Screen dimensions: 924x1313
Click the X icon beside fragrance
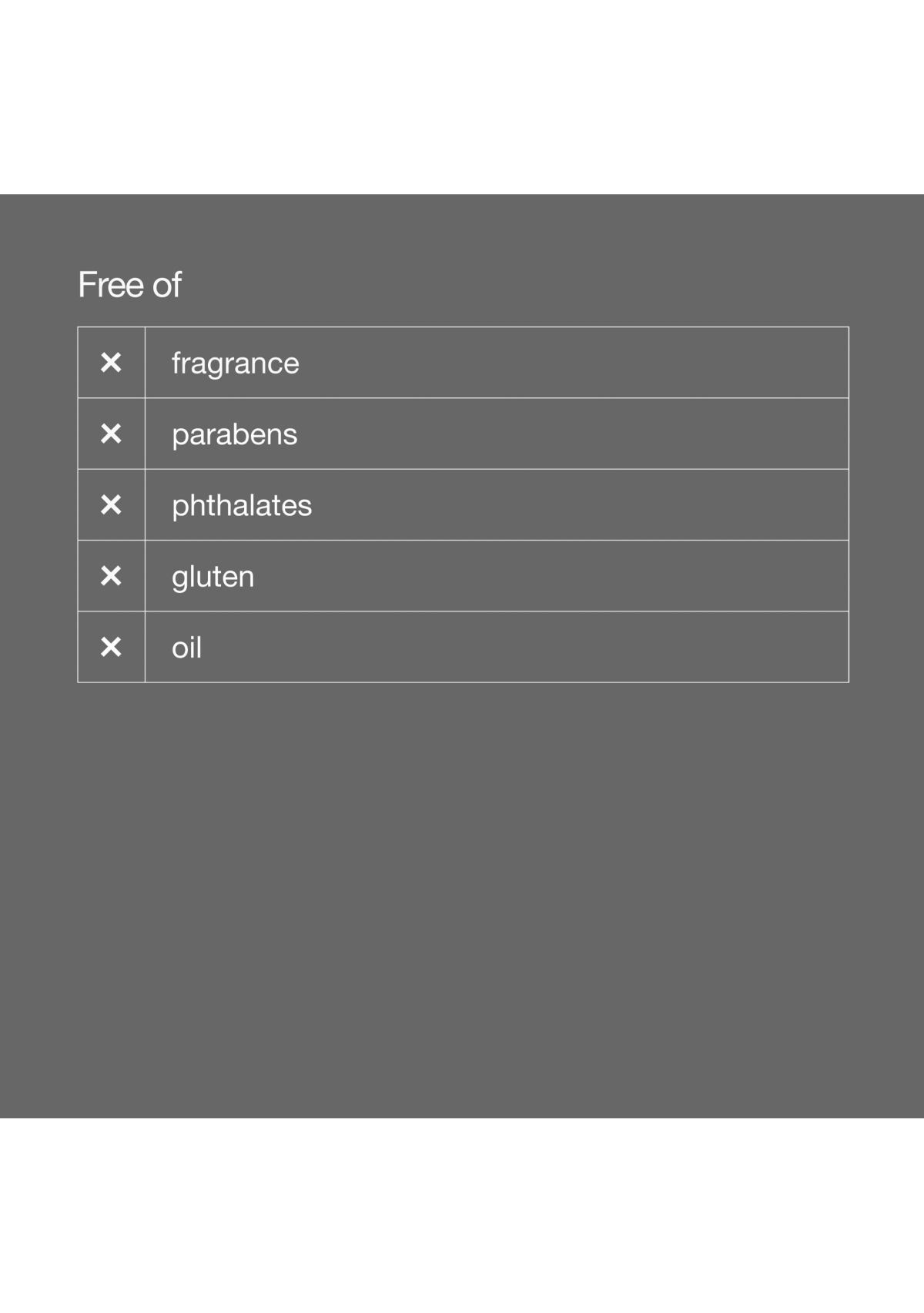[111, 363]
